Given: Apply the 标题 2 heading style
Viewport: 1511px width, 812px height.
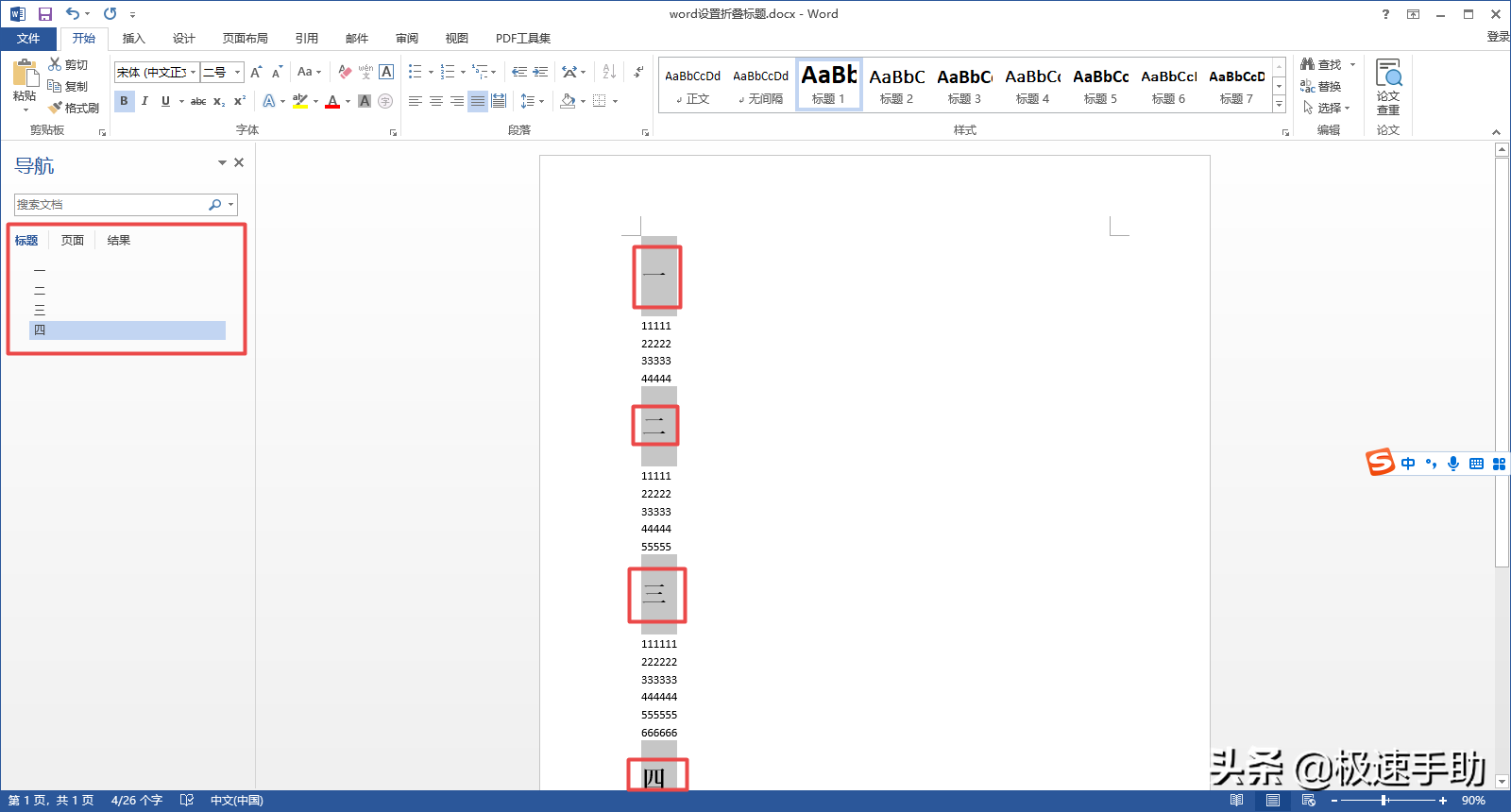Looking at the screenshot, I should 896,85.
